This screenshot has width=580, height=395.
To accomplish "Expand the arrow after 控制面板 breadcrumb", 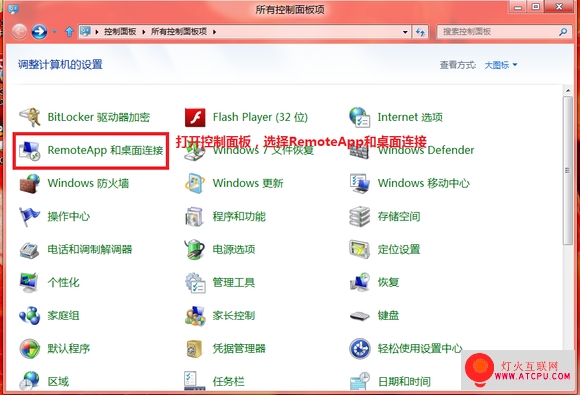I will coord(144,32).
